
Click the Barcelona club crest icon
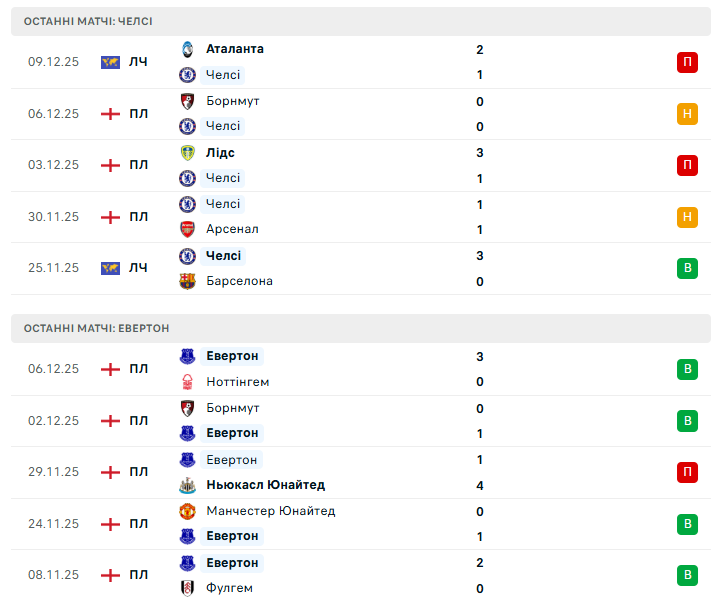tap(187, 281)
